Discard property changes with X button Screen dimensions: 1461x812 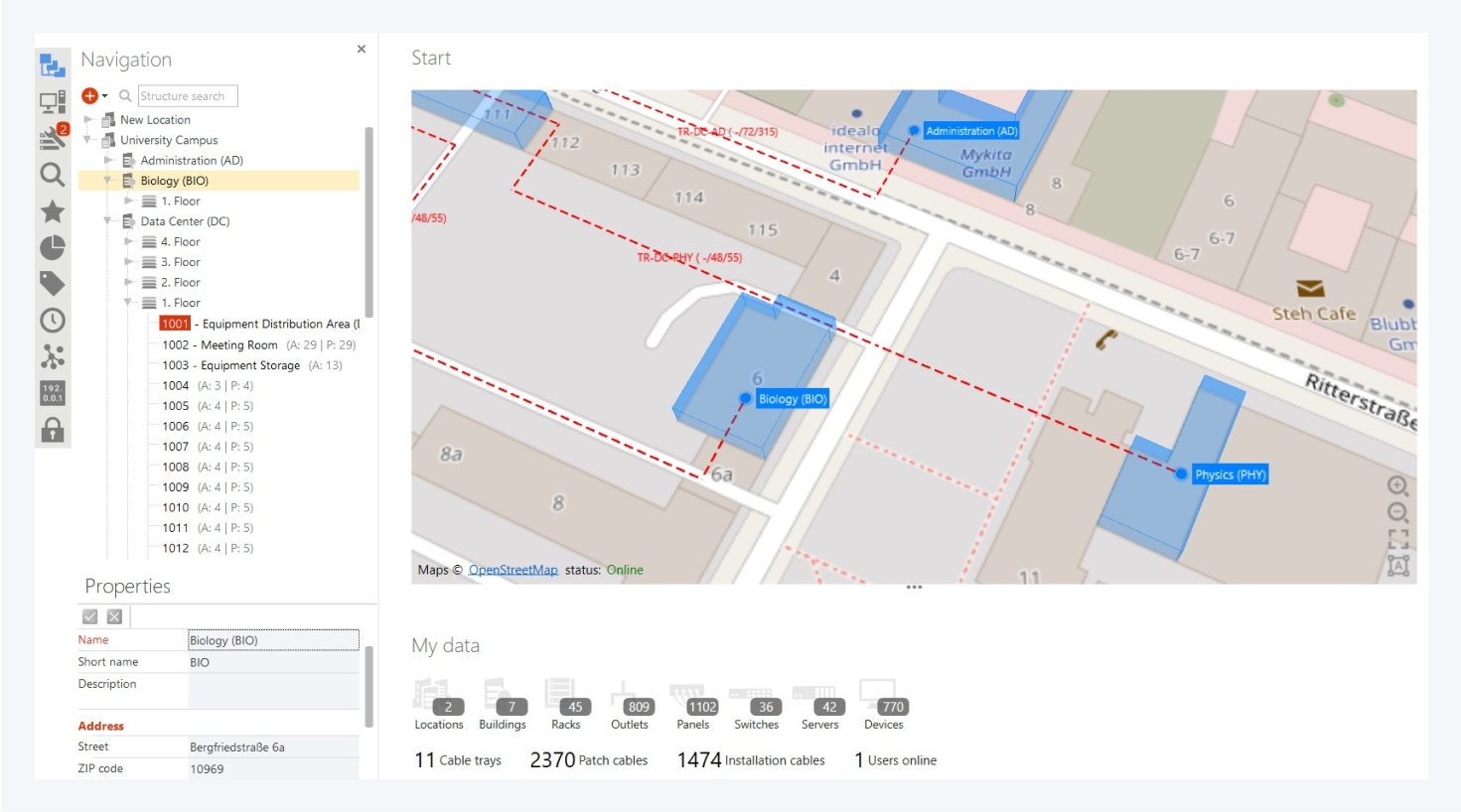(x=114, y=616)
